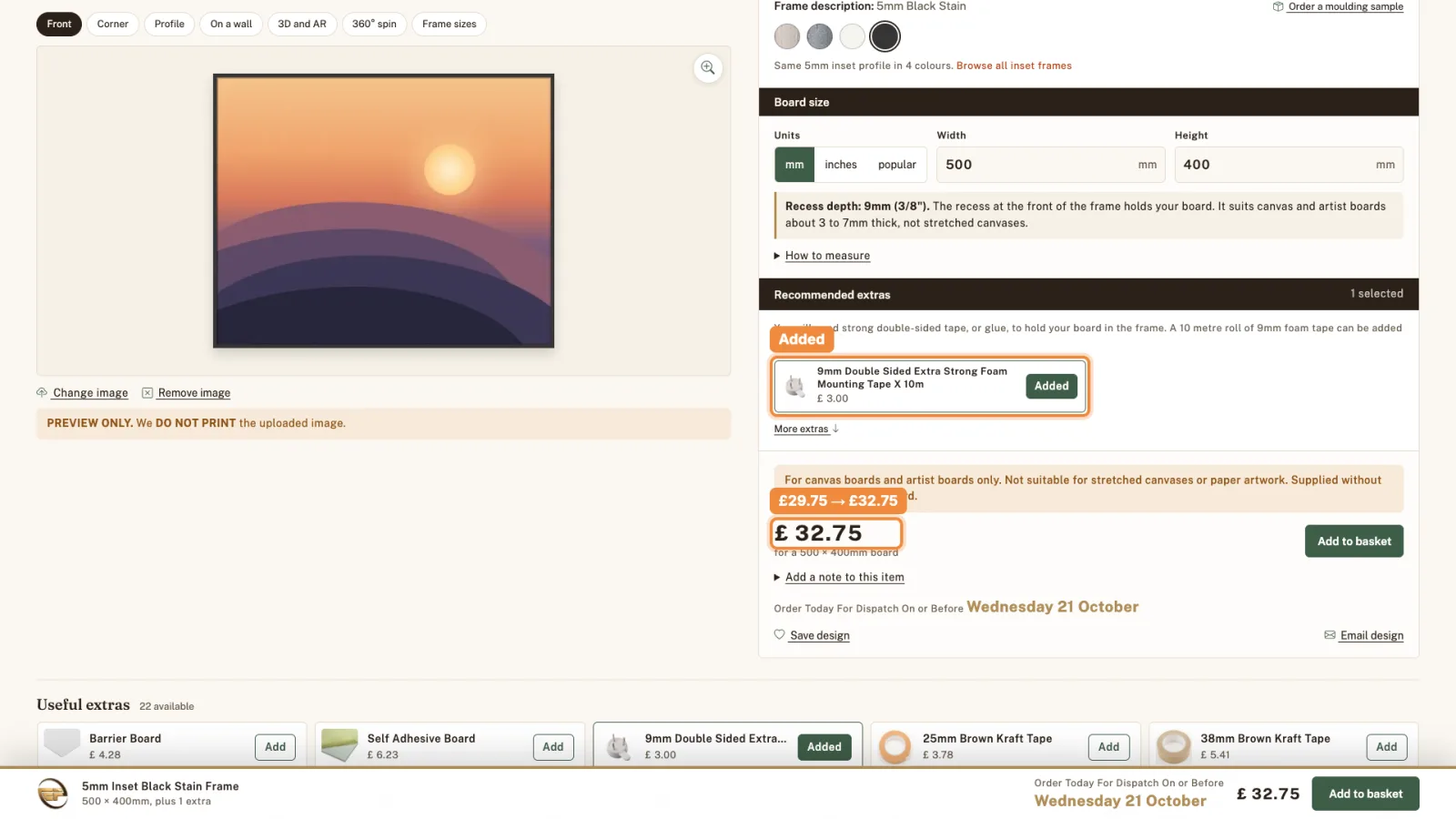Viewport: 1456px width, 819px height.
Task: Toggle the Added button for mounting tape
Action: pos(1052,386)
